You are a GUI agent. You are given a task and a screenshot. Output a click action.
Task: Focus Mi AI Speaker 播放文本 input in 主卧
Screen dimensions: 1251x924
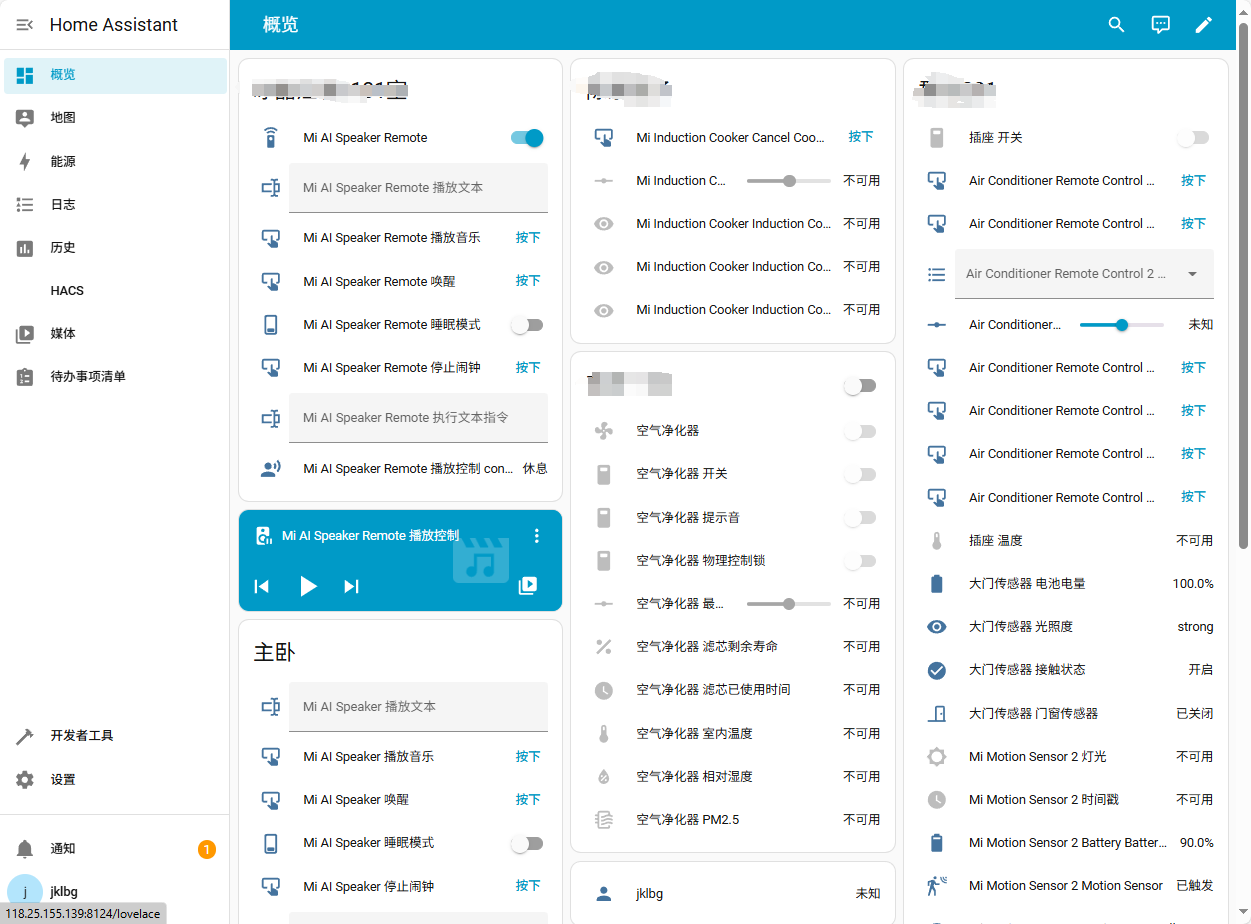(418, 707)
